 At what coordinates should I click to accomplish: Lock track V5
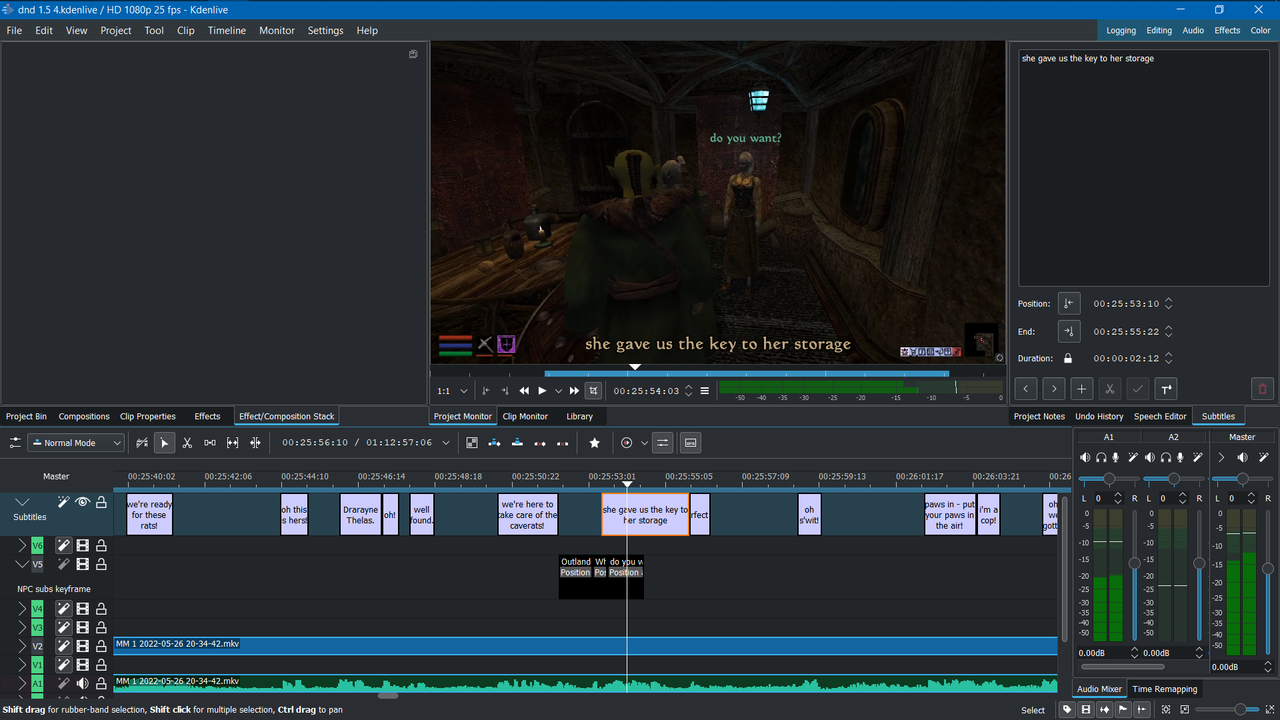pyautogui.click(x=101, y=565)
